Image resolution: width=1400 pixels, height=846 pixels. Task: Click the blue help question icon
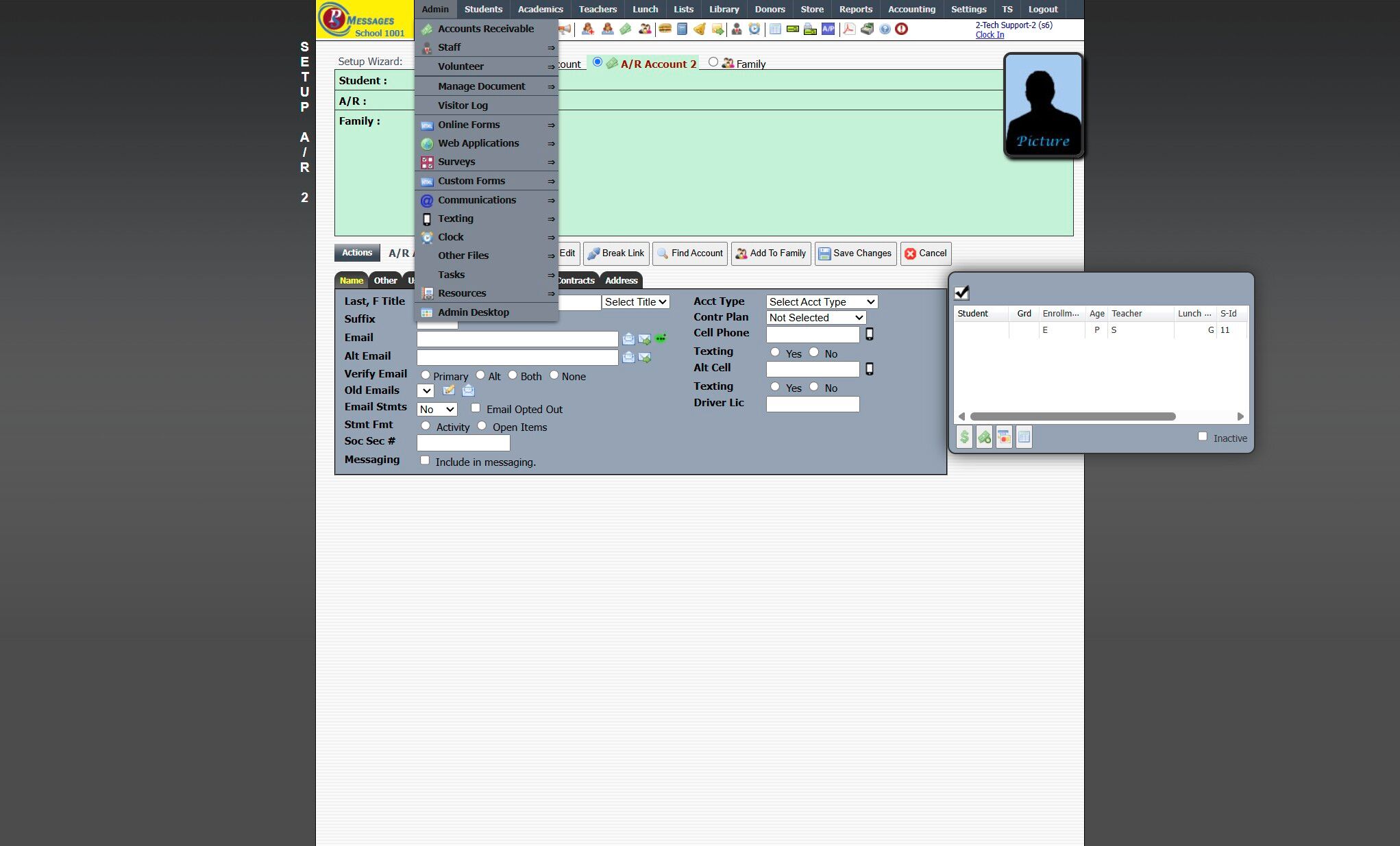coord(885,29)
